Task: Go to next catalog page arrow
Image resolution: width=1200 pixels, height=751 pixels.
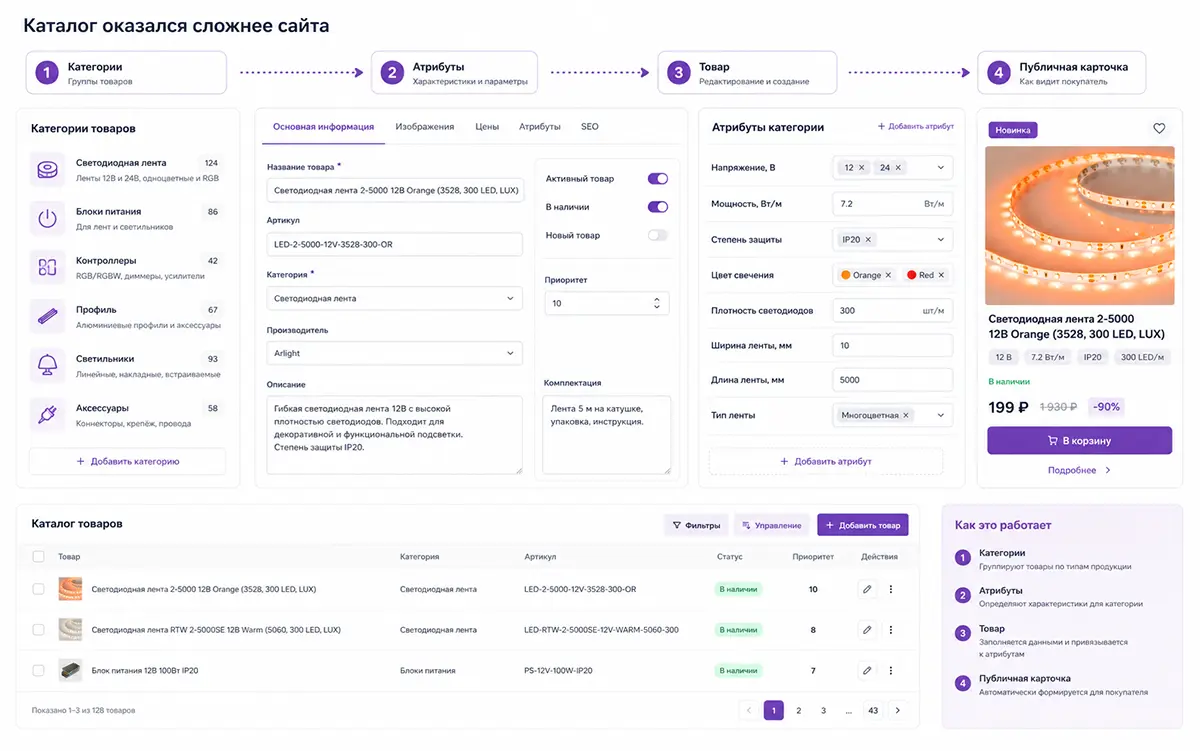Action: pyautogui.click(x=898, y=710)
